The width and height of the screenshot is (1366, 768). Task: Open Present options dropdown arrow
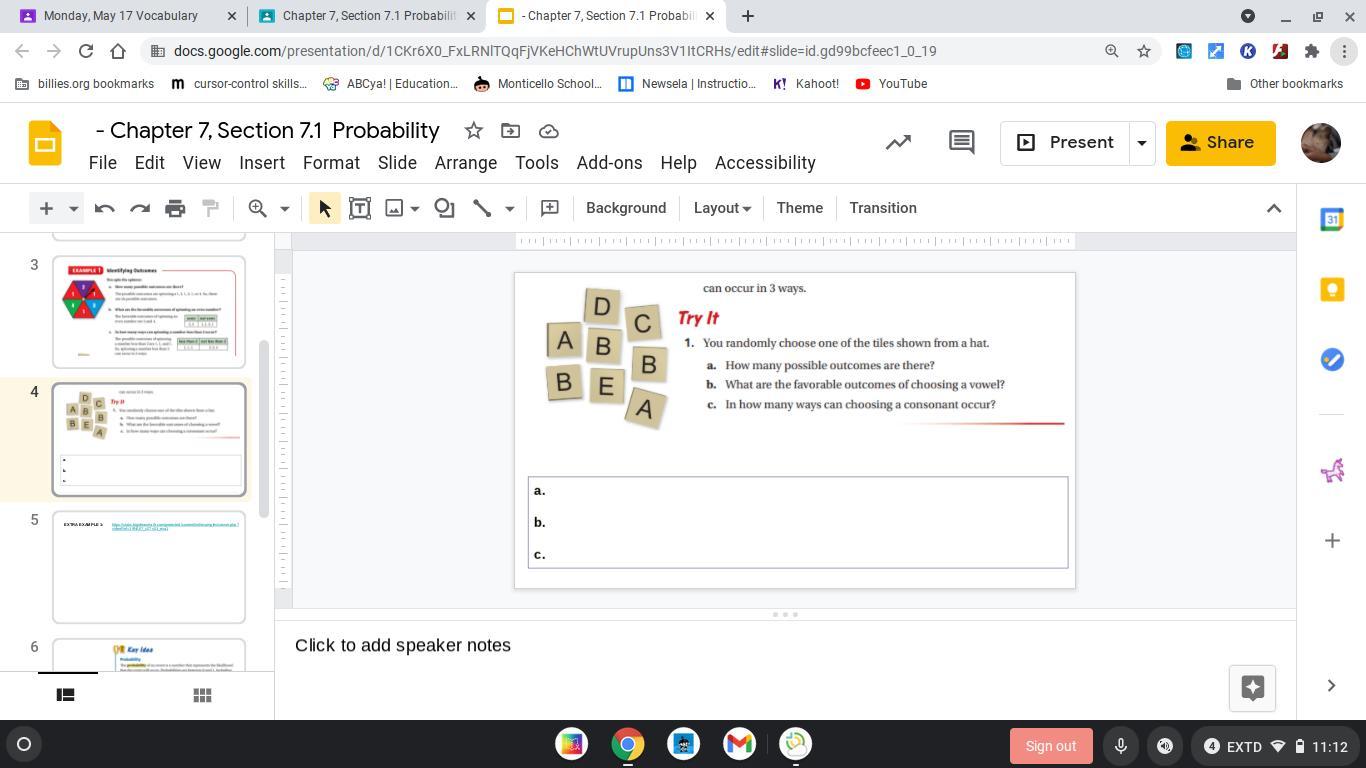point(1141,143)
